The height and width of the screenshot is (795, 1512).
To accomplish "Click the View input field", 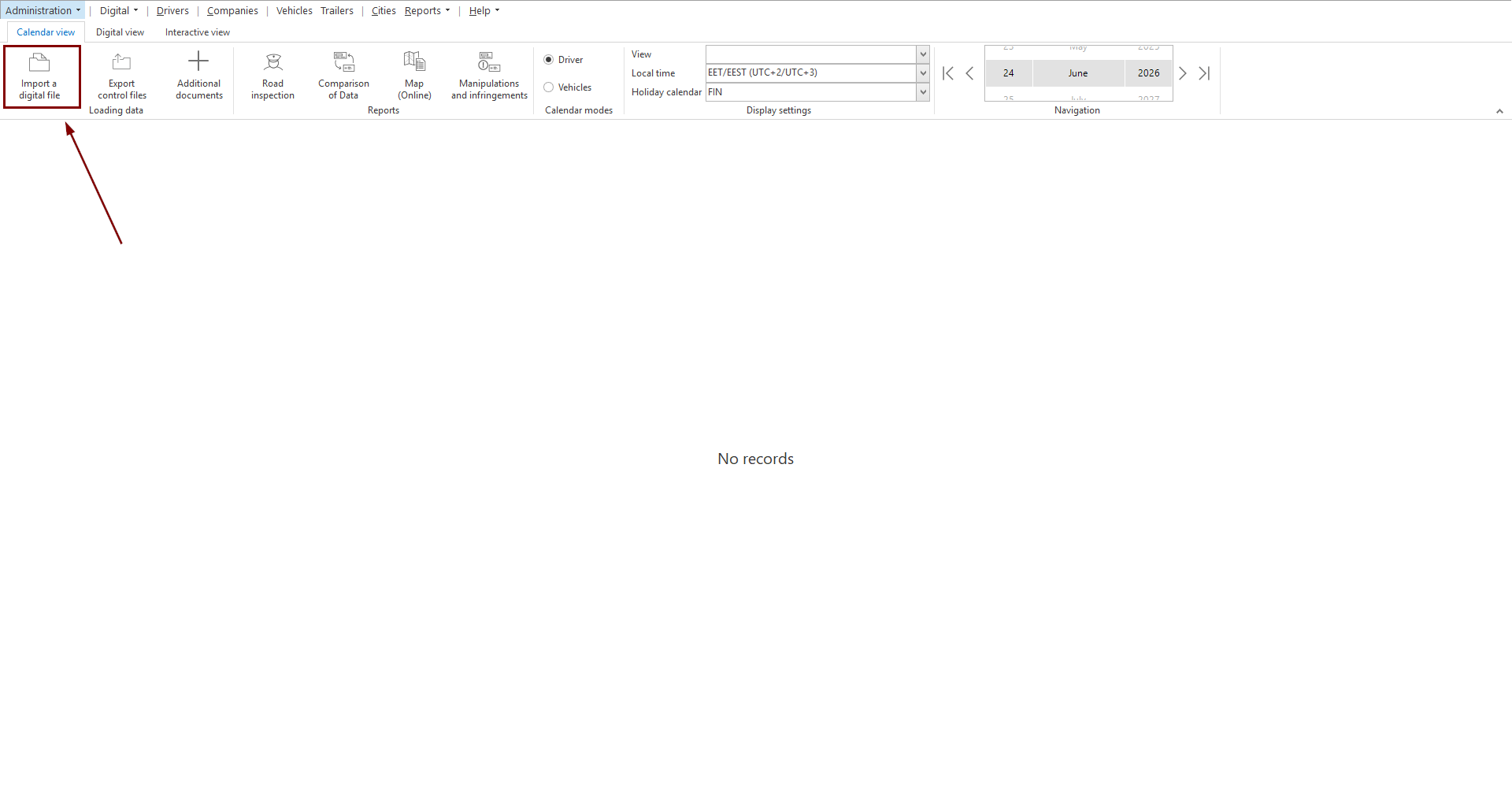I will tap(811, 54).
